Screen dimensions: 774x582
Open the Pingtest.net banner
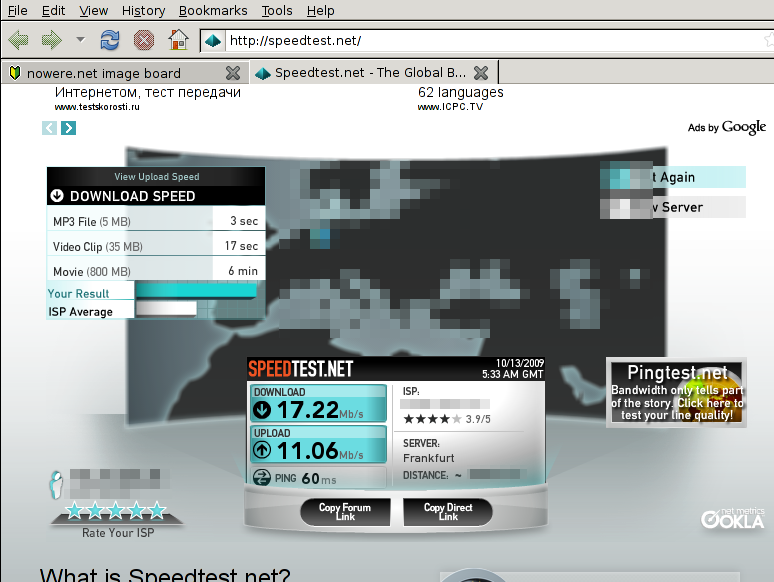(x=676, y=392)
